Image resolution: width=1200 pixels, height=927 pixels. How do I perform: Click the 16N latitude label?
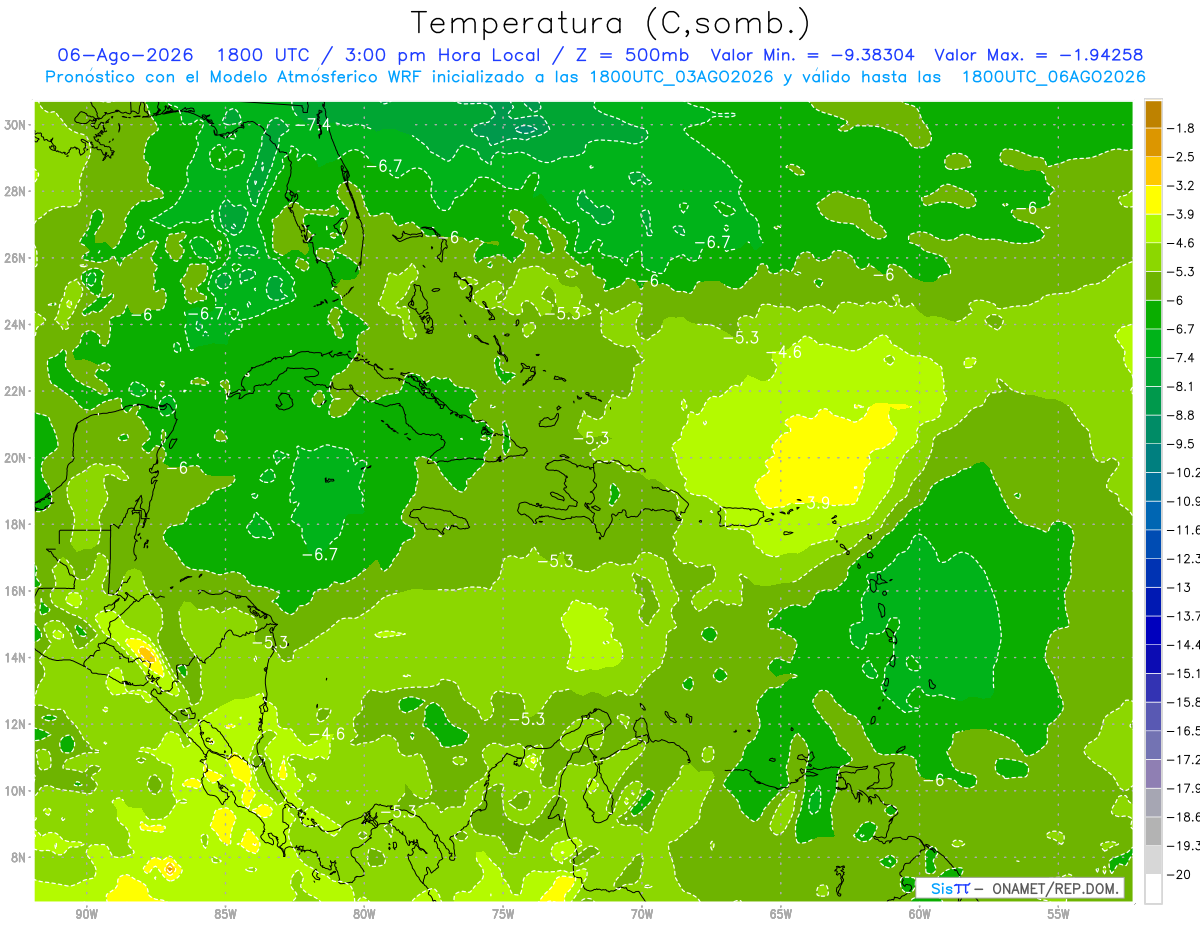click(x=17, y=591)
